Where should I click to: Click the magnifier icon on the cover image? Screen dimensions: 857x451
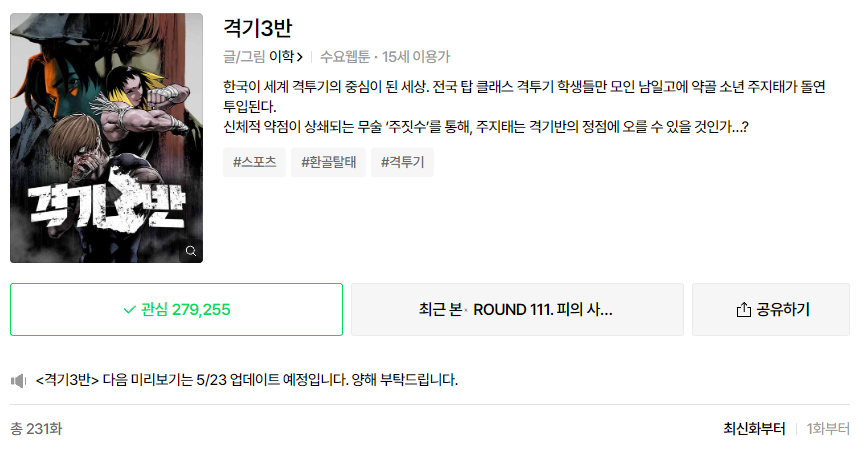[x=191, y=251]
